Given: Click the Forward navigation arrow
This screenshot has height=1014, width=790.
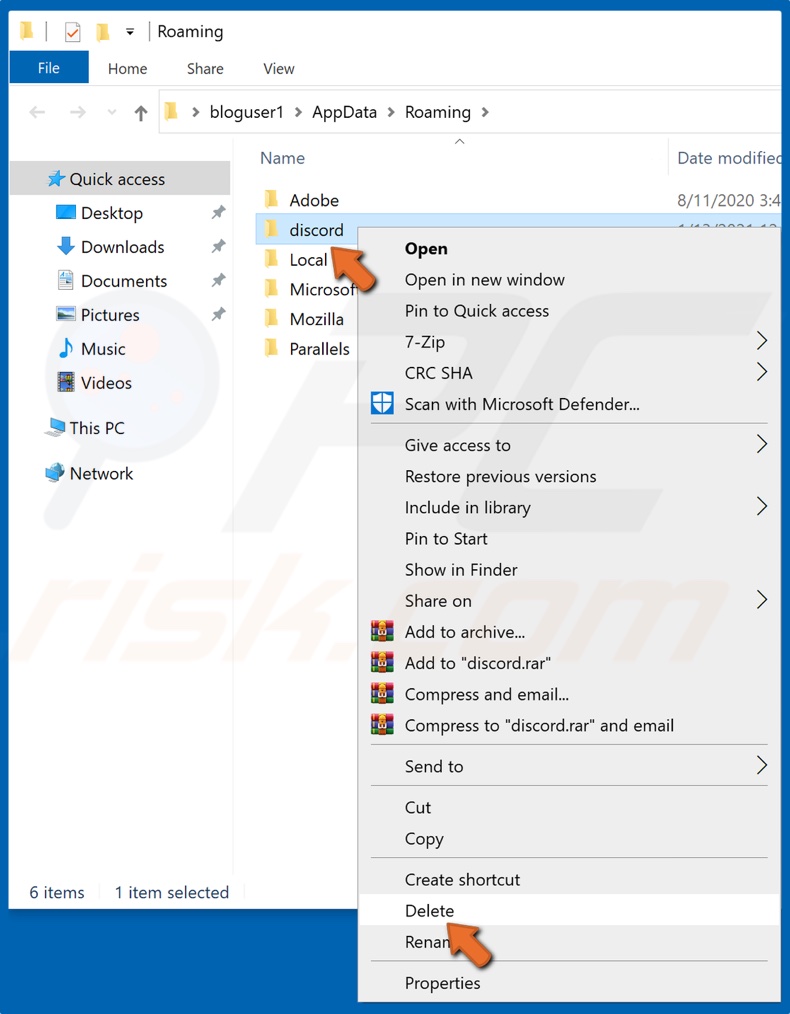Looking at the screenshot, I should click(x=78, y=113).
